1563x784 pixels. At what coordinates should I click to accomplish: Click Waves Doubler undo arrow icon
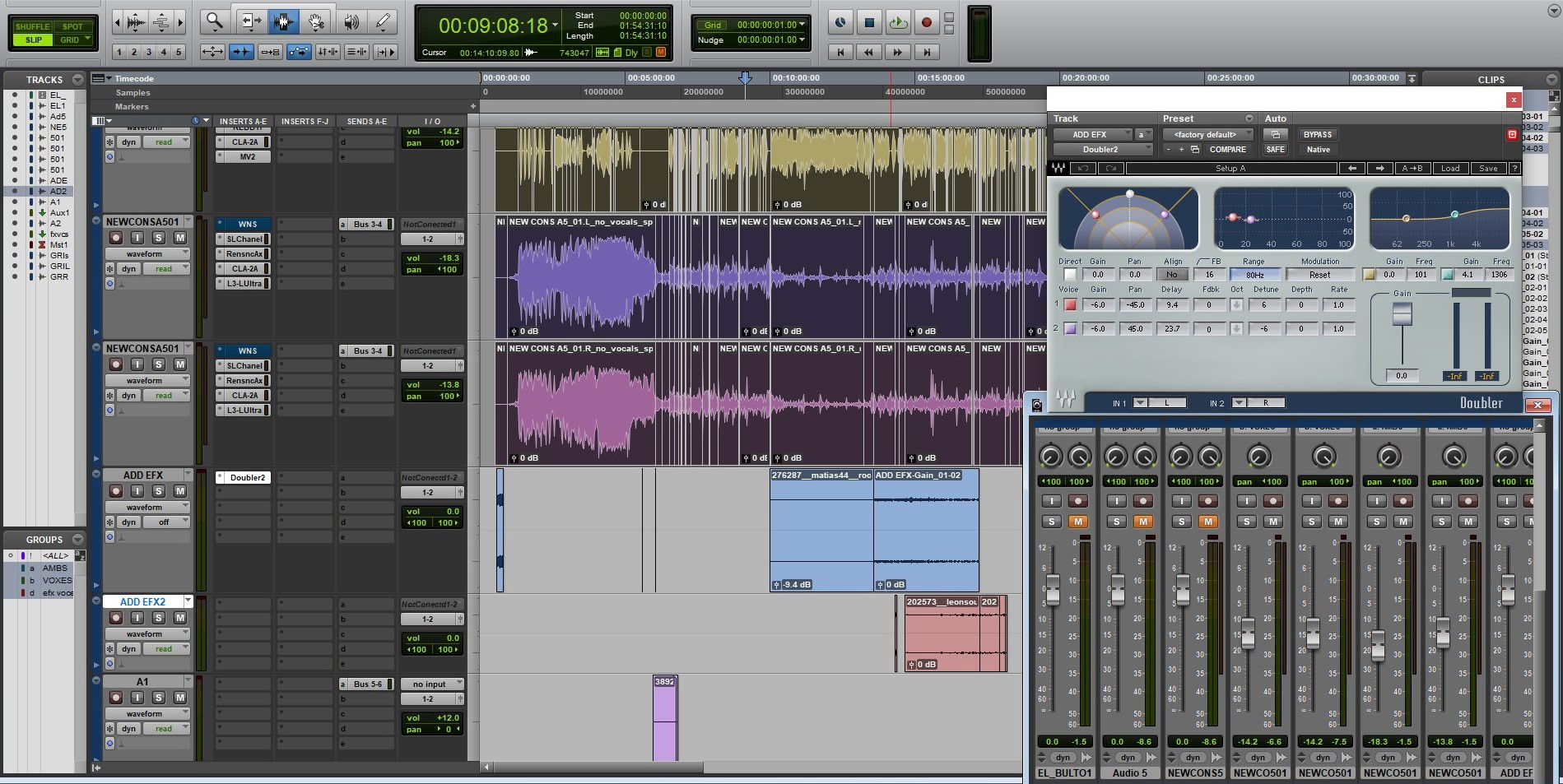1084,168
